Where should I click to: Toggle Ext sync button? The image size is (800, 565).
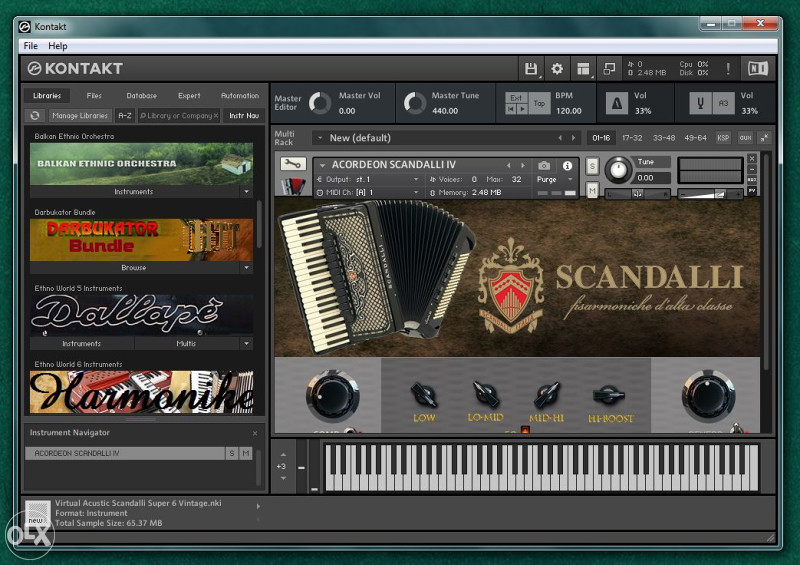coord(516,98)
